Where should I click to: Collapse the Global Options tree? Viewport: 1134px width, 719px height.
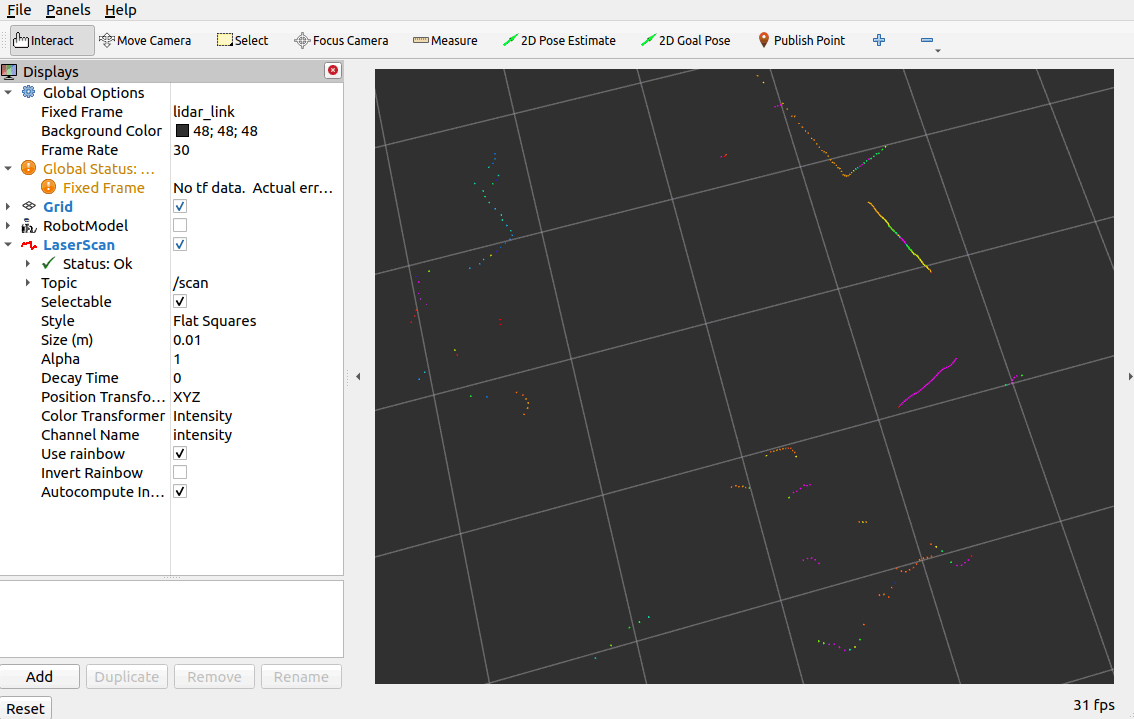pos(8,93)
